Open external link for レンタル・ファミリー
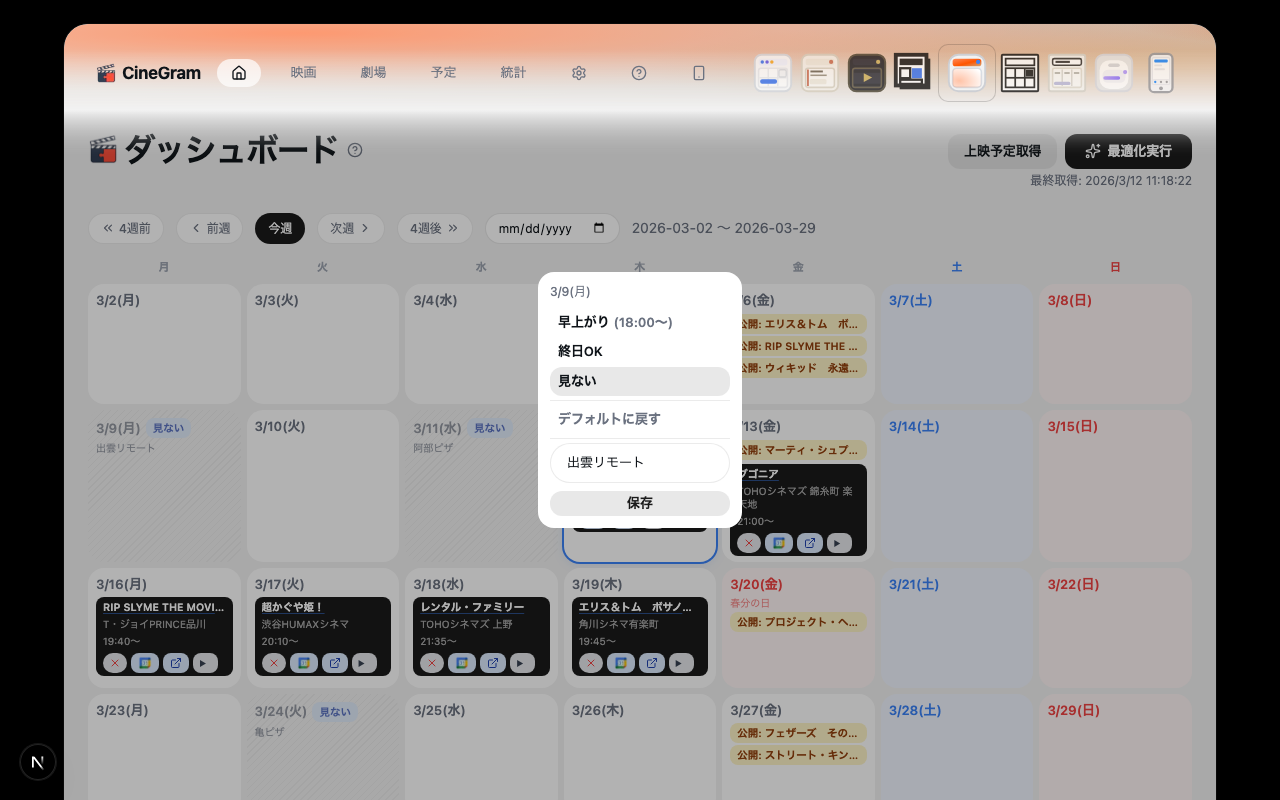Image resolution: width=1280 pixels, height=800 pixels. [x=492, y=662]
